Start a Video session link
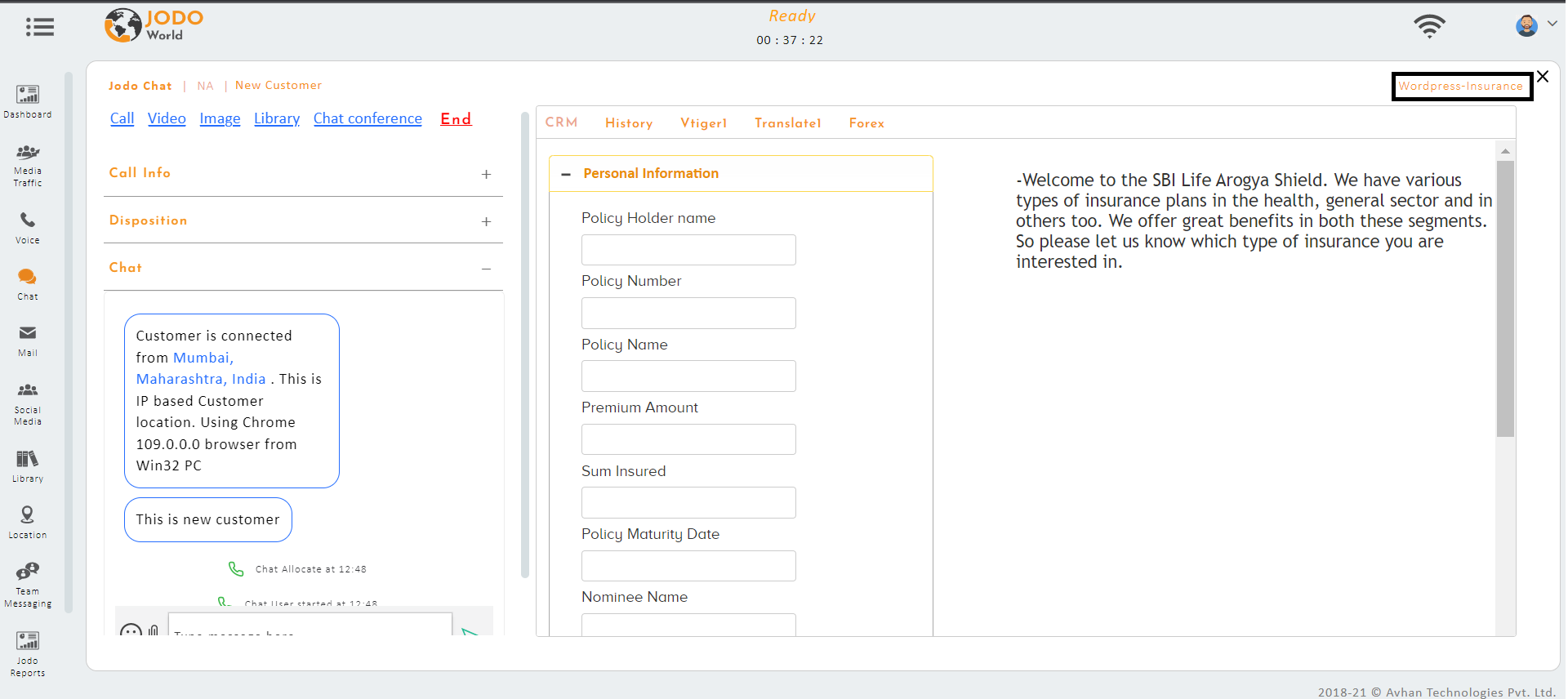This screenshot has width=1568, height=699. (167, 118)
